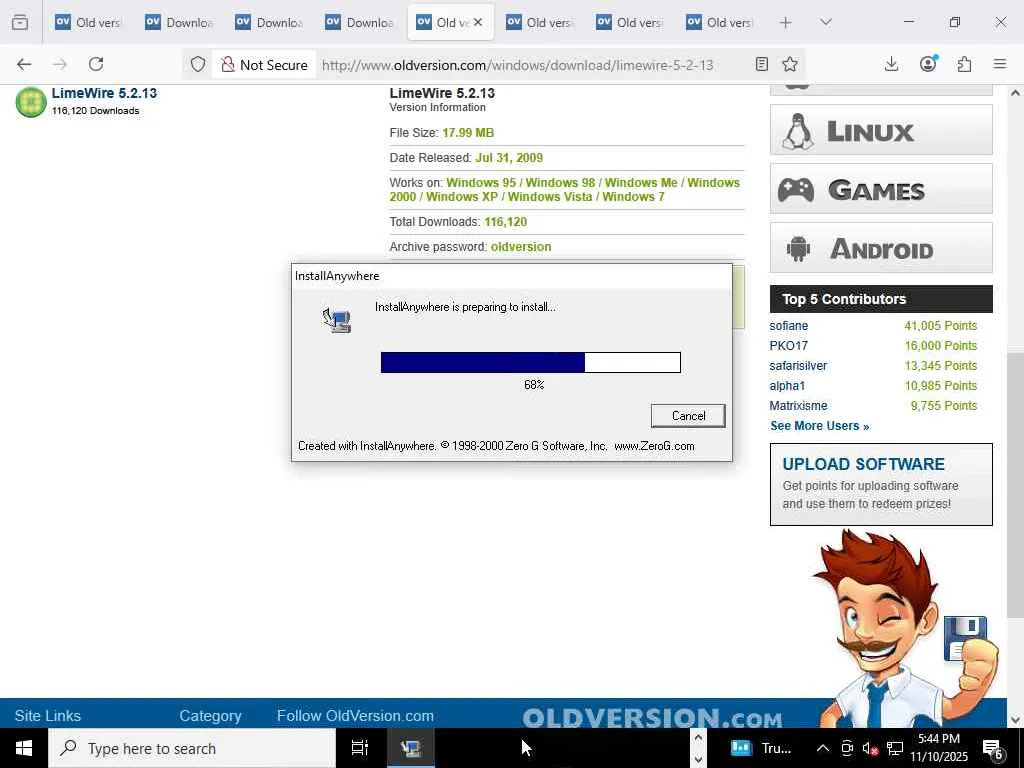Image resolution: width=1024 pixels, height=768 pixels.
Task: Click the Category footer heading
Action: click(210, 716)
